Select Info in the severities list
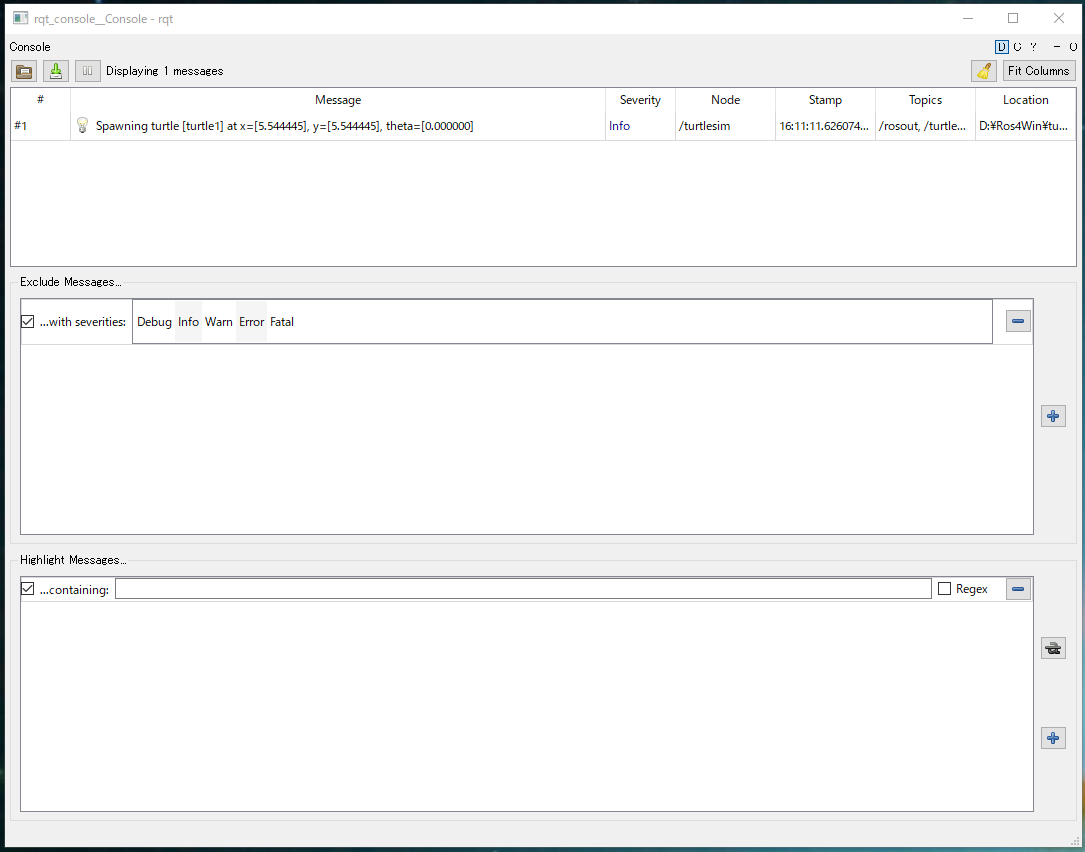This screenshot has height=852, width=1085. (x=188, y=322)
